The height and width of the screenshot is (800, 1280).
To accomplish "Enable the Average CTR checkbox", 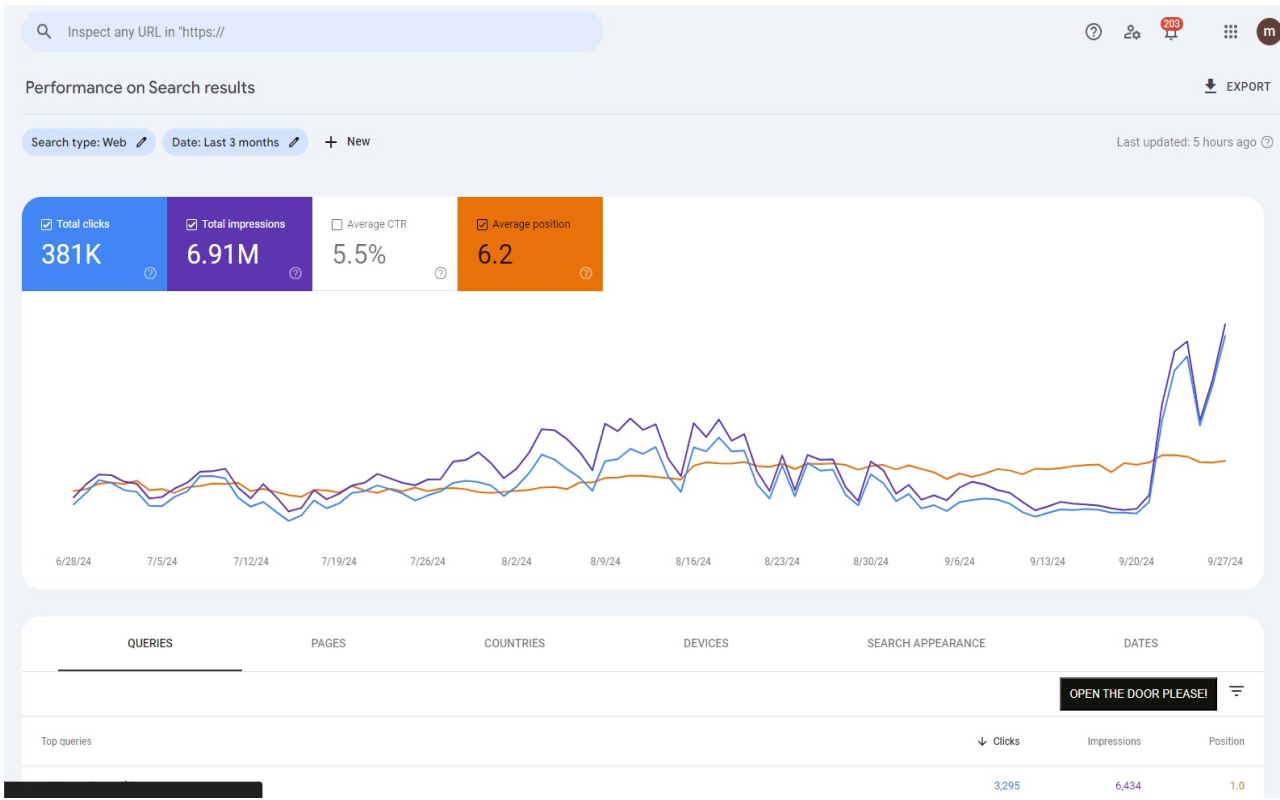I will pyautogui.click(x=337, y=225).
